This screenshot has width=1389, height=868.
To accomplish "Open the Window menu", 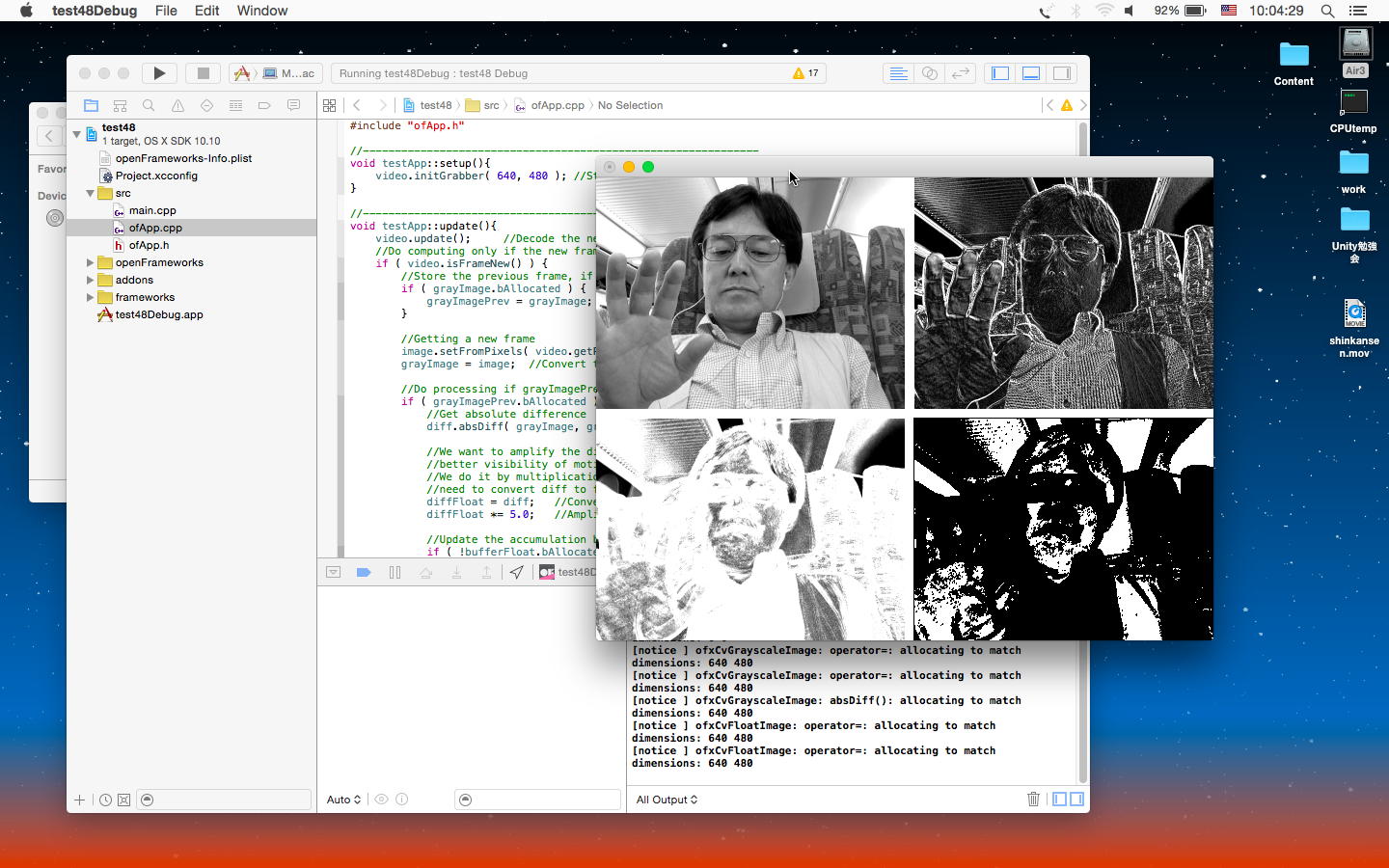I will pyautogui.click(x=262, y=11).
